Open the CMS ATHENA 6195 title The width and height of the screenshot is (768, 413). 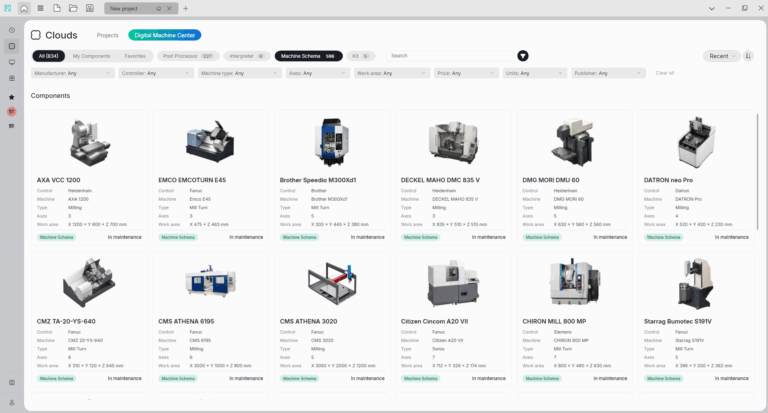(x=186, y=321)
